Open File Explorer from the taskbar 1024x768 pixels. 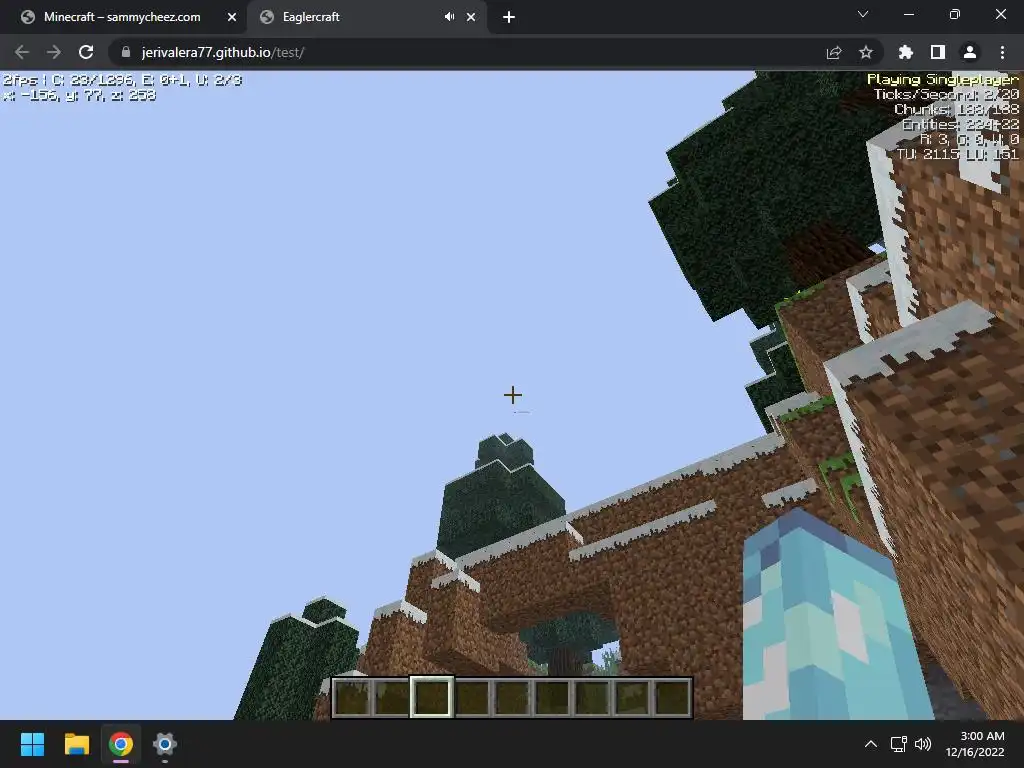[76, 744]
